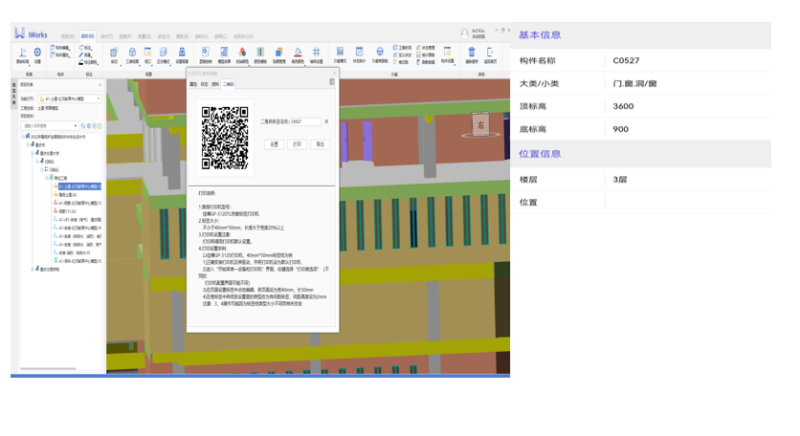Open the hash-shaped 轴网设置 grid settings tool

click(316, 55)
